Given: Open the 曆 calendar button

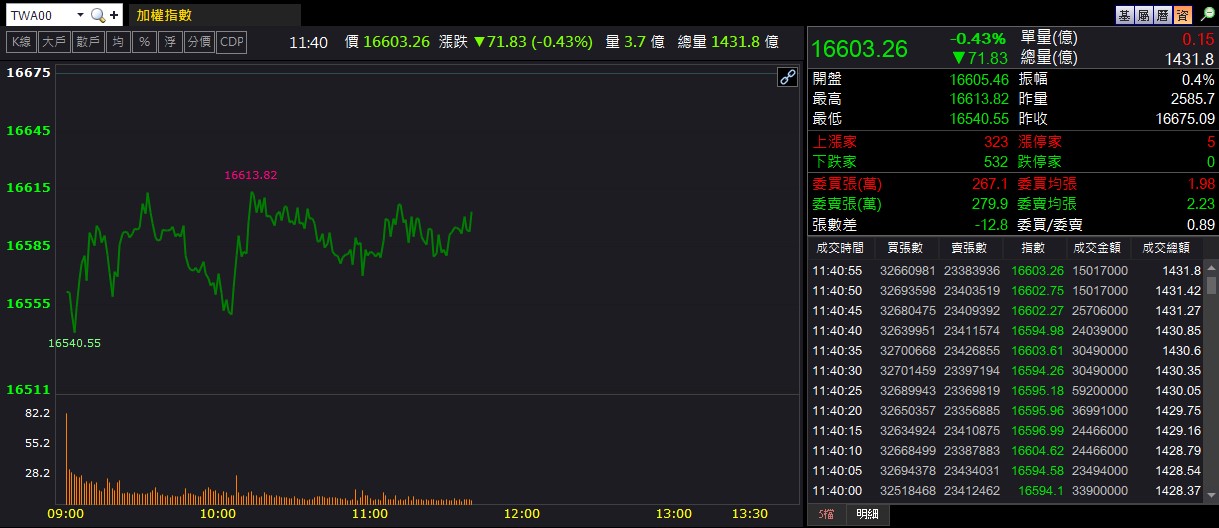Looking at the screenshot, I should pyautogui.click(x=1164, y=15).
